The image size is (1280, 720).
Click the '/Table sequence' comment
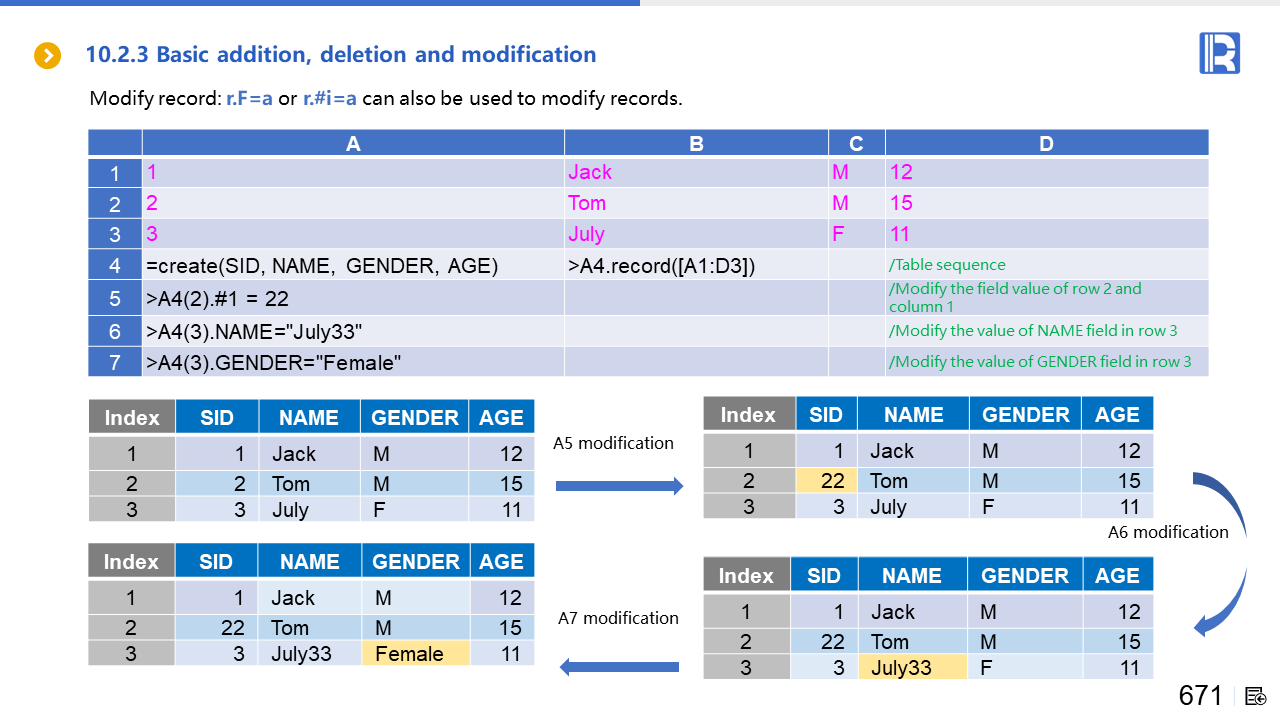coord(947,265)
